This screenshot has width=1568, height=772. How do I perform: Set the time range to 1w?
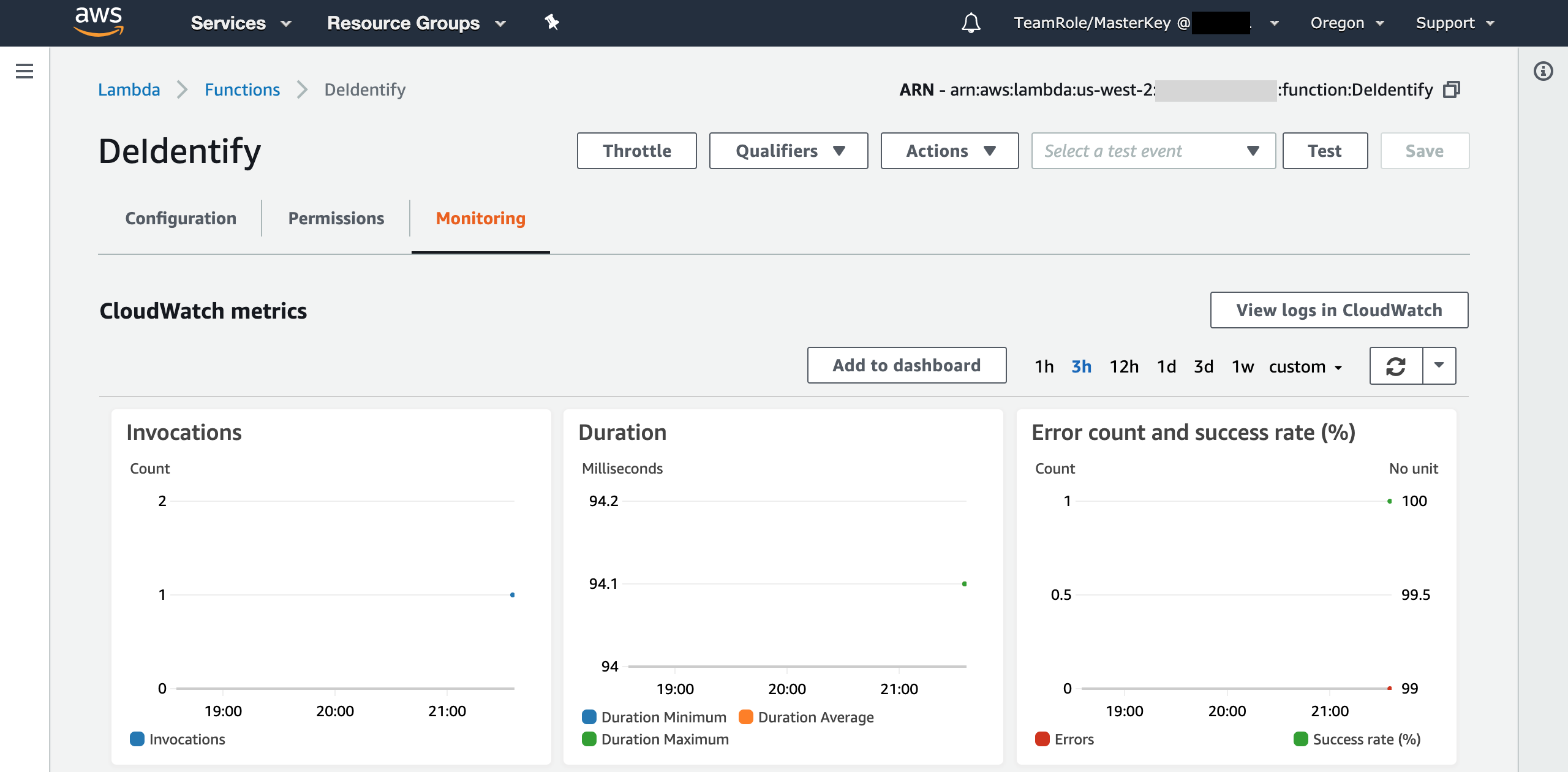pos(1243,366)
